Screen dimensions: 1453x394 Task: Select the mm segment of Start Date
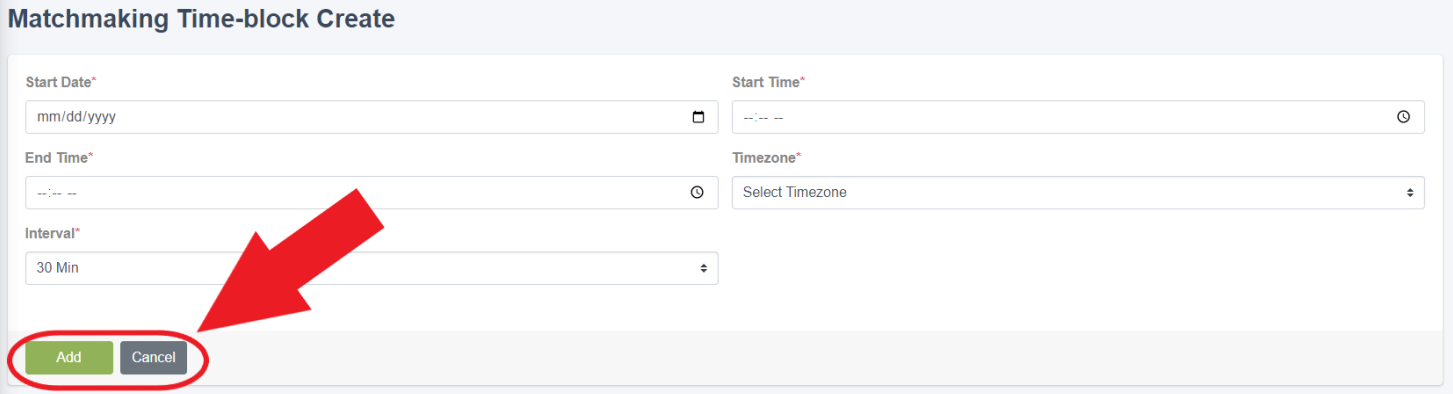tap(48, 117)
